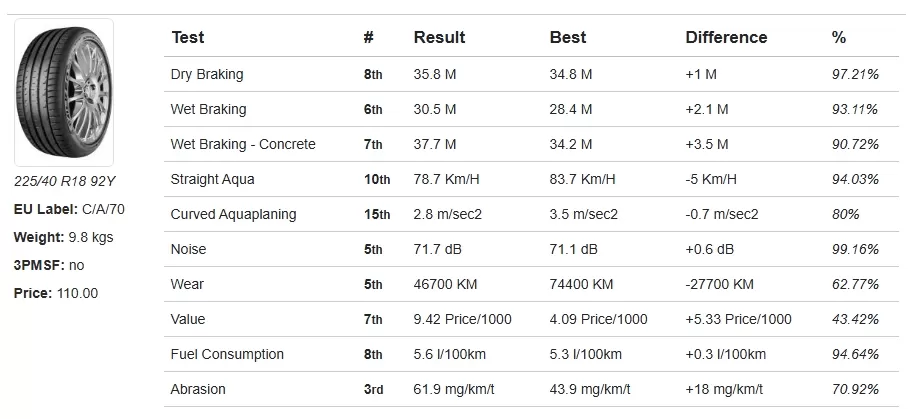The width and height of the screenshot is (921, 419).
Task: Click the Wet Braking test name
Action: click(209, 109)
